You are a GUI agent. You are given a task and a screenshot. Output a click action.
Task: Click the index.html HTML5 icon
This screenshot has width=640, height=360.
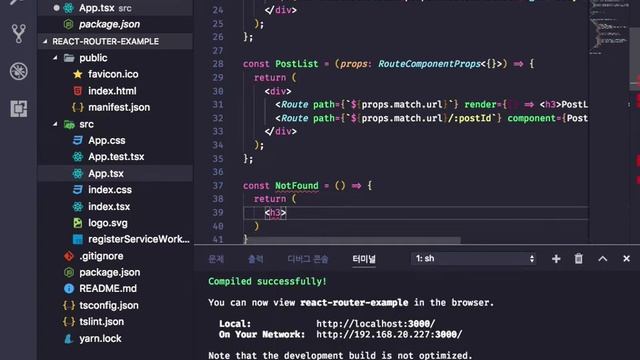(x=78, y=91)
